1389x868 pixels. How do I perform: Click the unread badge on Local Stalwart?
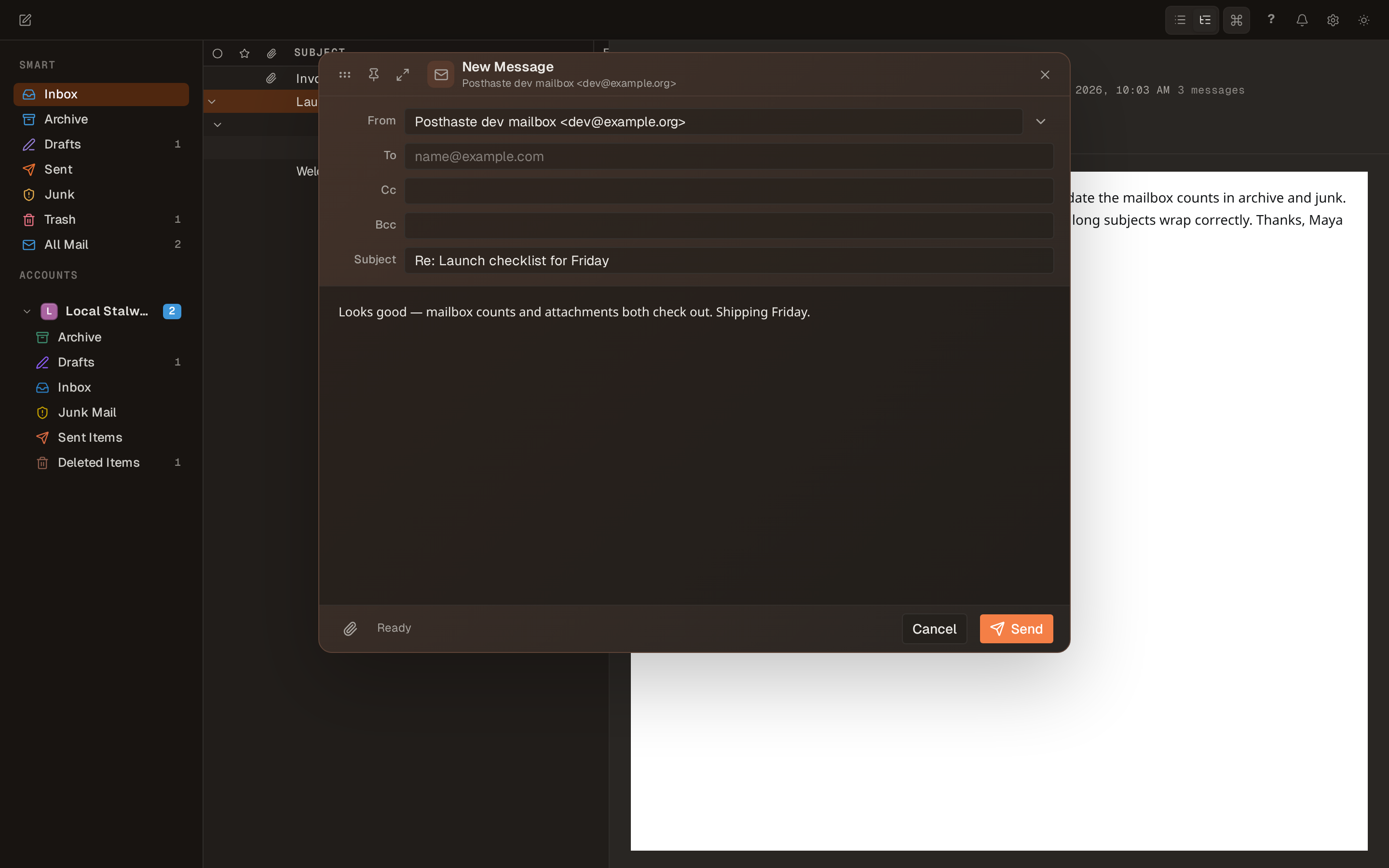click(172, 311)
